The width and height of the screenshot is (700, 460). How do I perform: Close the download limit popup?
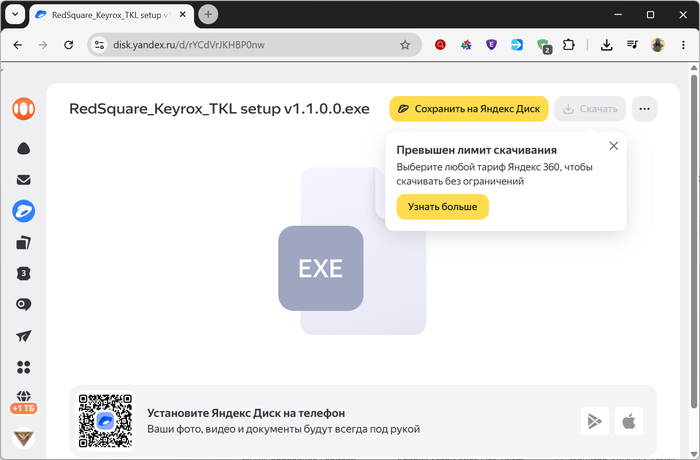coord(614,146)
